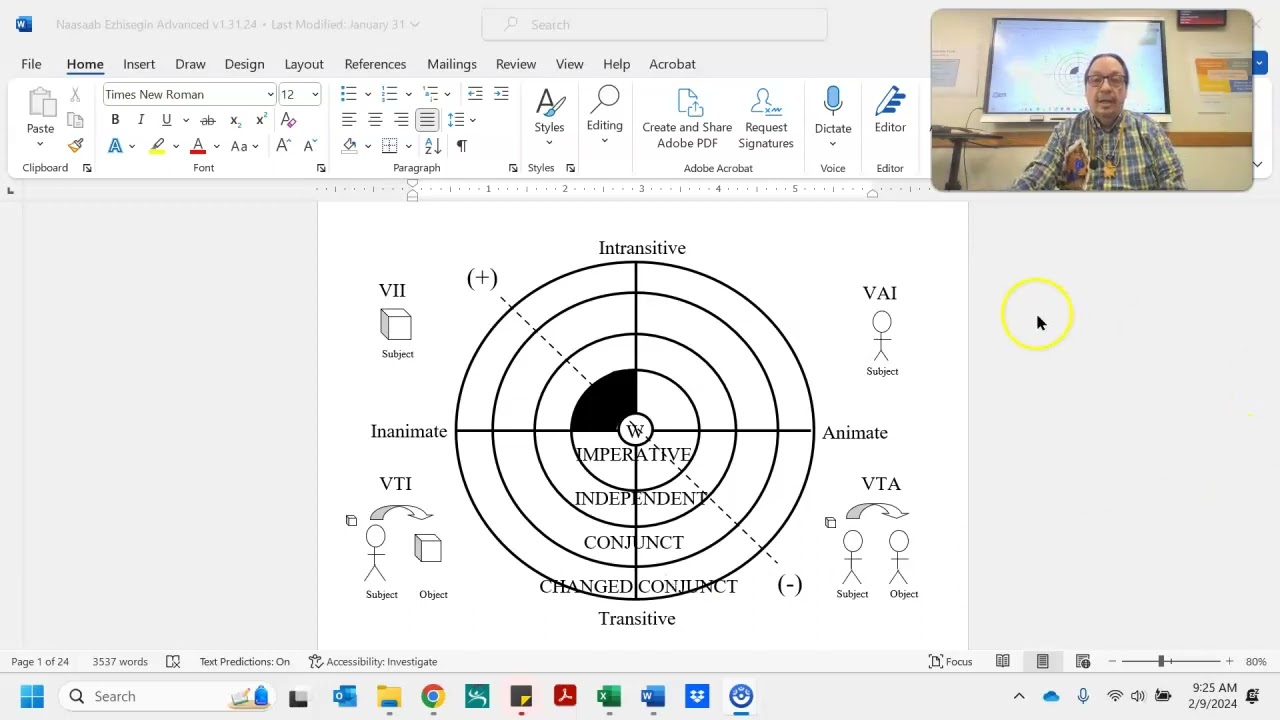Click Create and Share Adobe PDF
This screenshot has width=1280, height=720.
point(687,118)
